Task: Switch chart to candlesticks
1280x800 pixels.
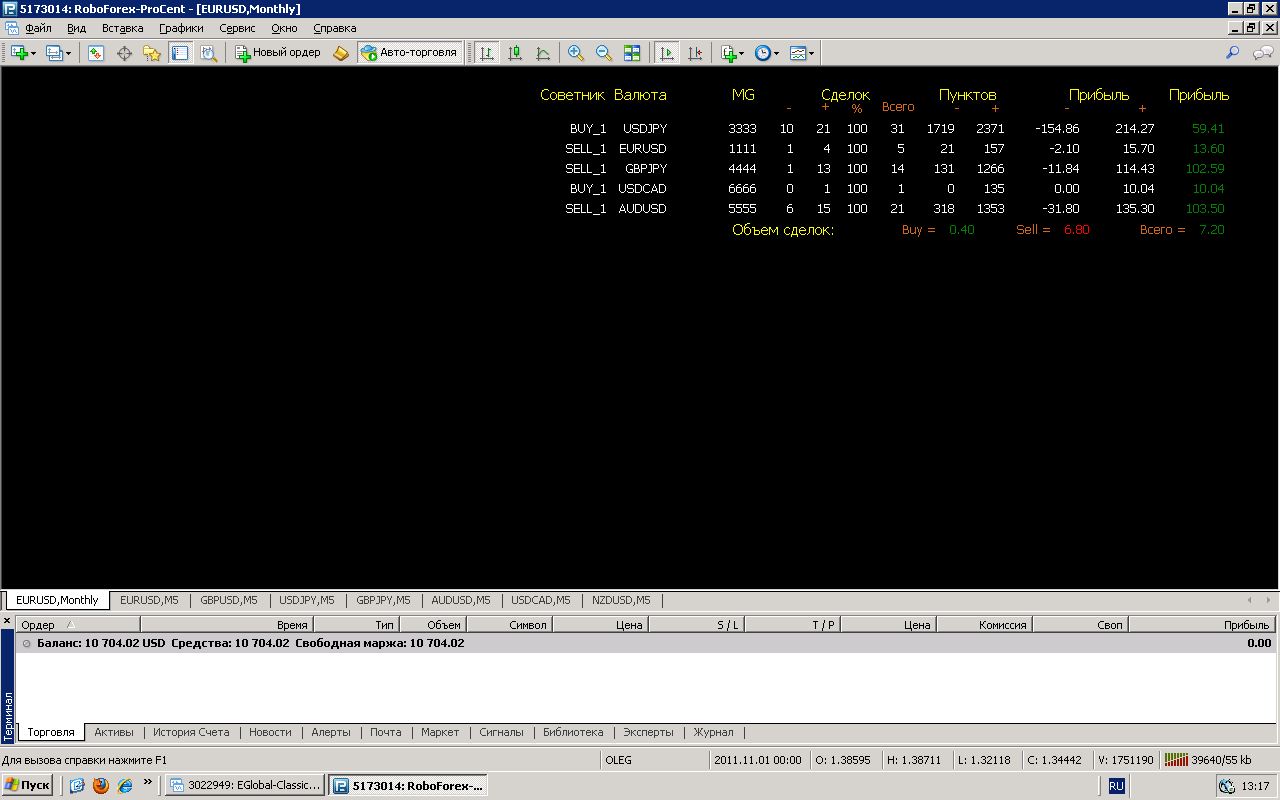Action: tap(515, 53)
